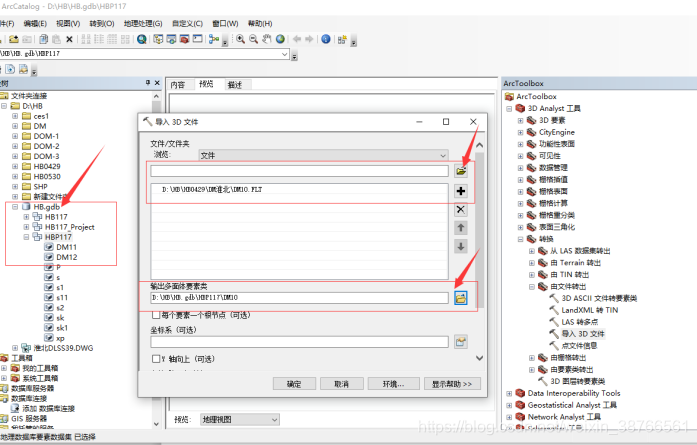Select the Identify info tool
This screenshot has height=445, width=697.
coord(326,39)
